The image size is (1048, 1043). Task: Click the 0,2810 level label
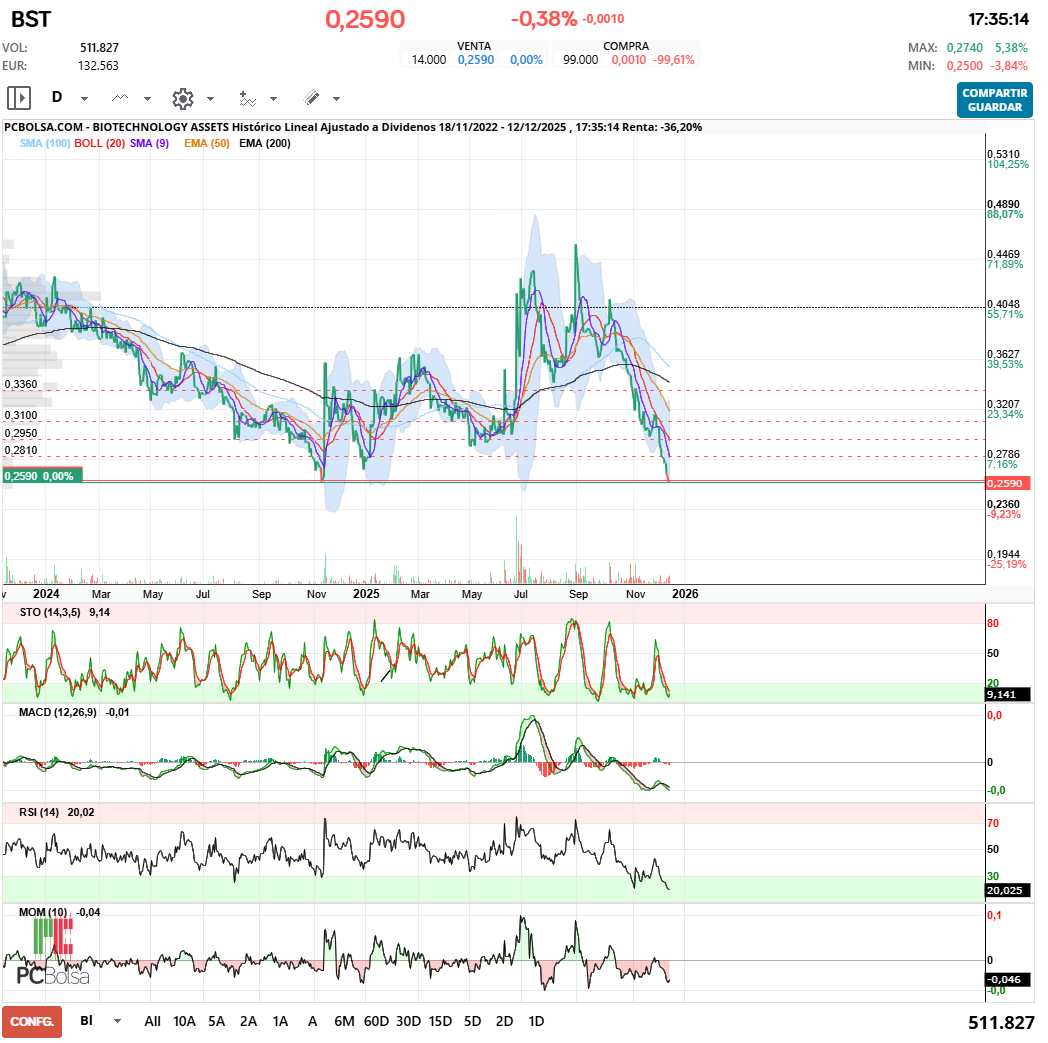(x=21, y=450)
